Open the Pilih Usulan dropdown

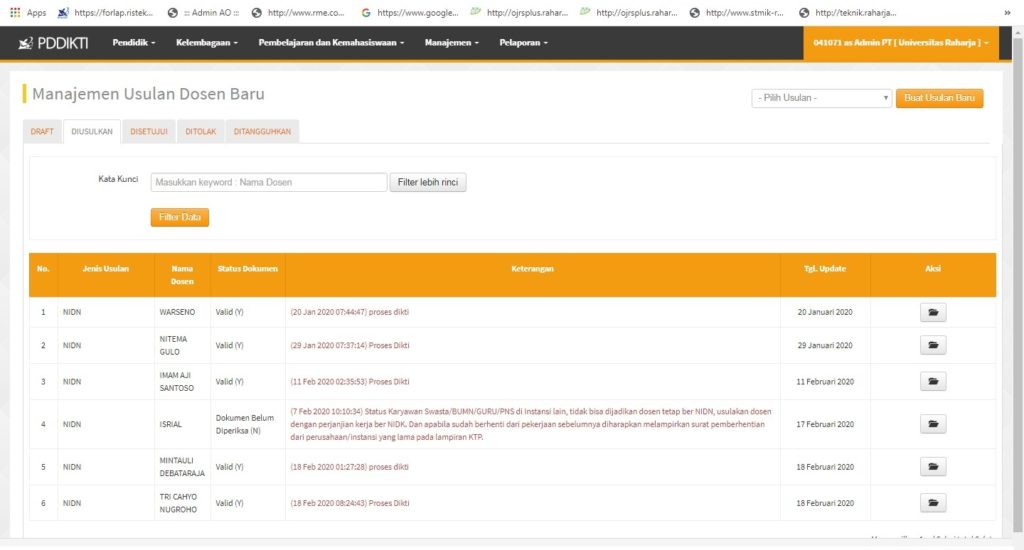[821, 98]
